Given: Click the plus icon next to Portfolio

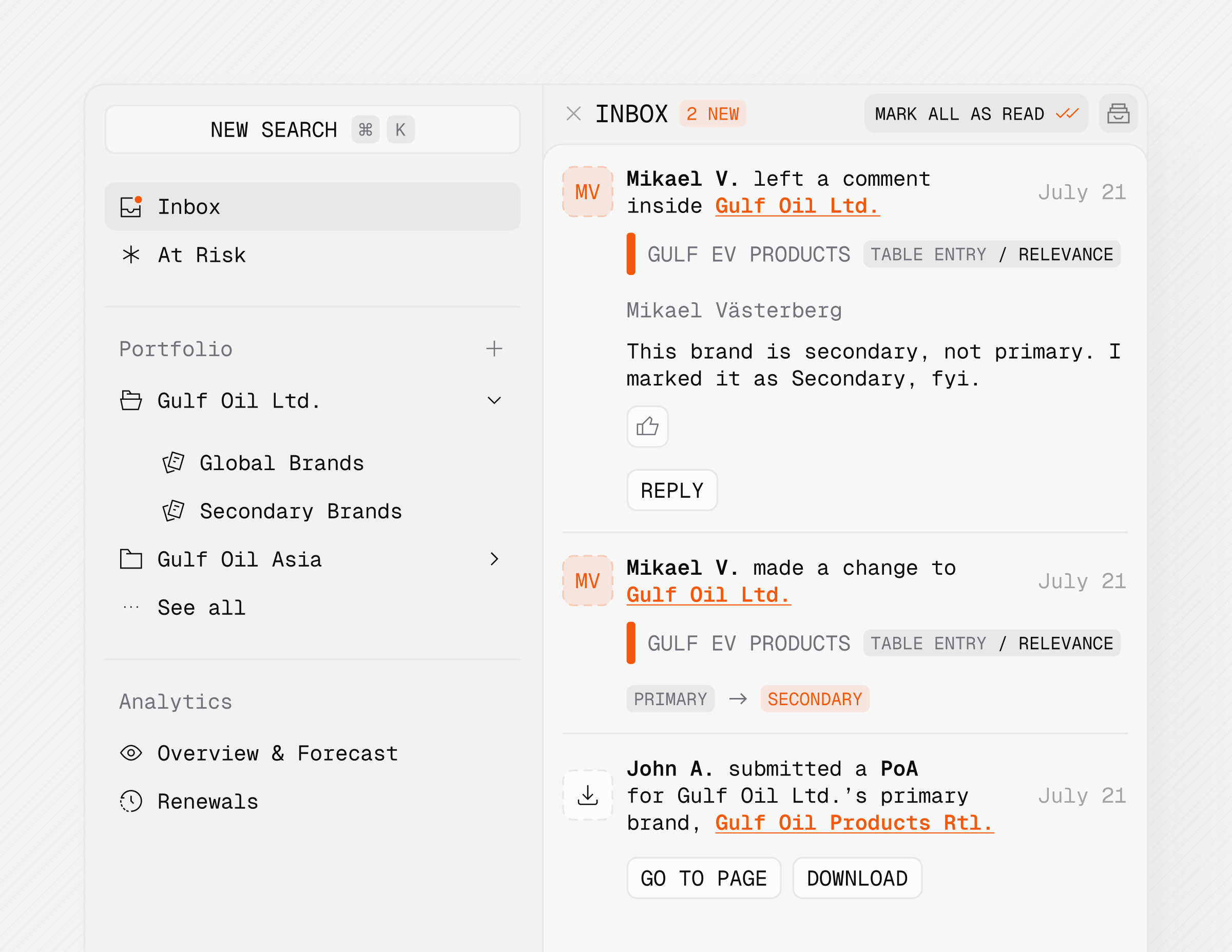Looking at the screenshot, I should coord(494,348).
